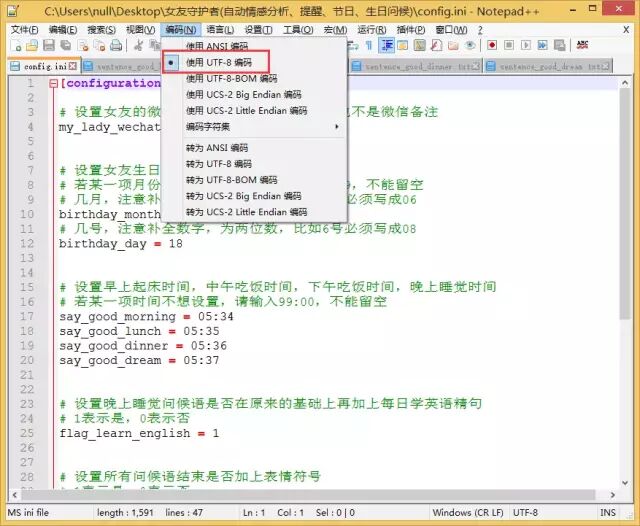This screenshot has width=640, height=526.
Task: Click the ABC spell check icon
Action: [582, 45]
